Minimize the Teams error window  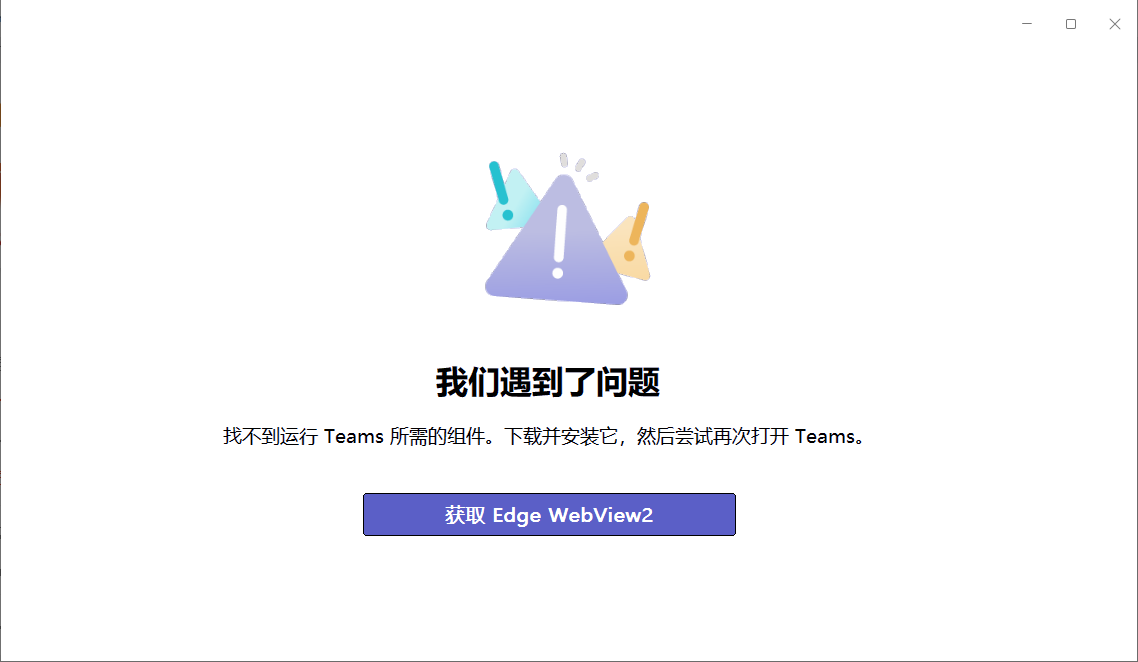click(1027, 24)
